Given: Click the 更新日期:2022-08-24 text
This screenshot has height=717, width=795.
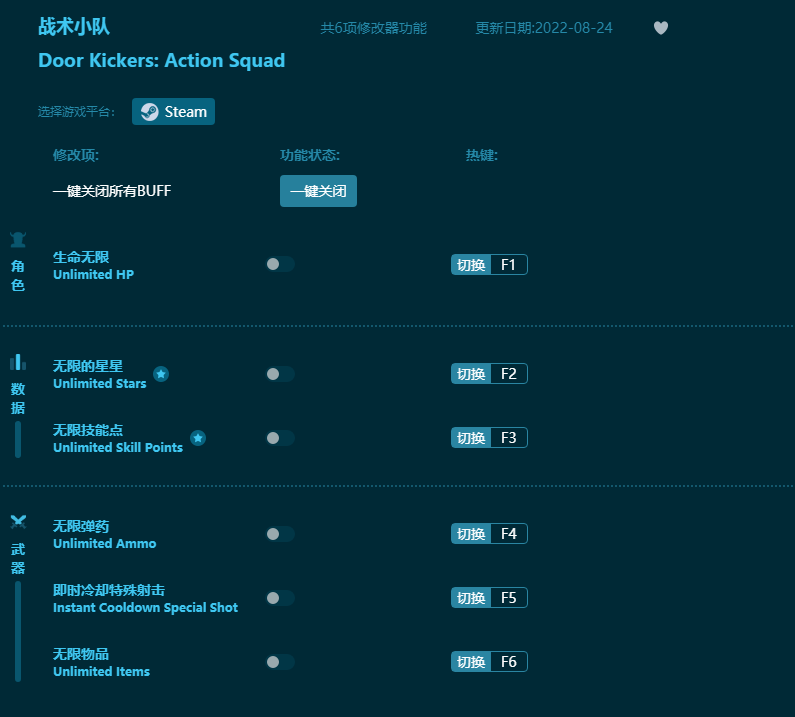Looking at the screenshot, I should pyautogui.click(x=544, y=28).
